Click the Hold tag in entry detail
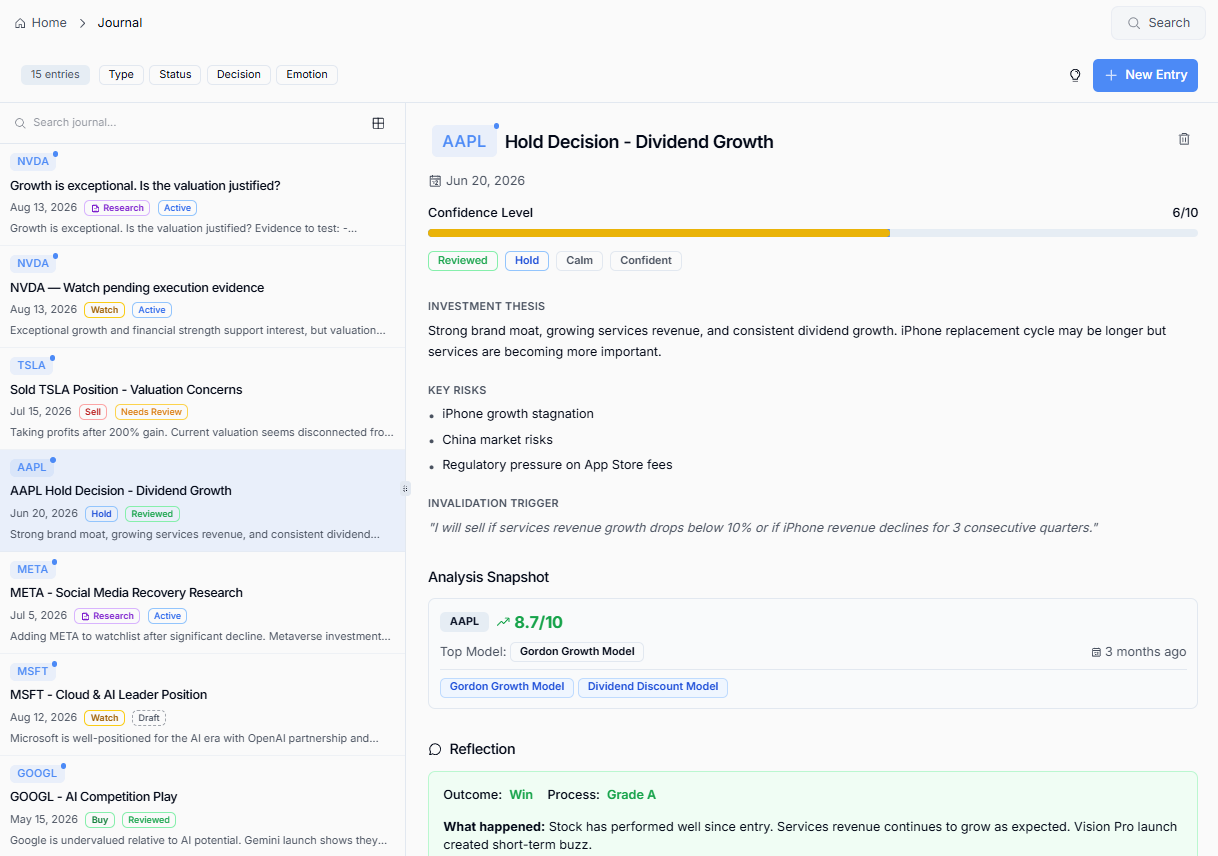This screenshot has height=856, width=1218. [x=527, y=260]
